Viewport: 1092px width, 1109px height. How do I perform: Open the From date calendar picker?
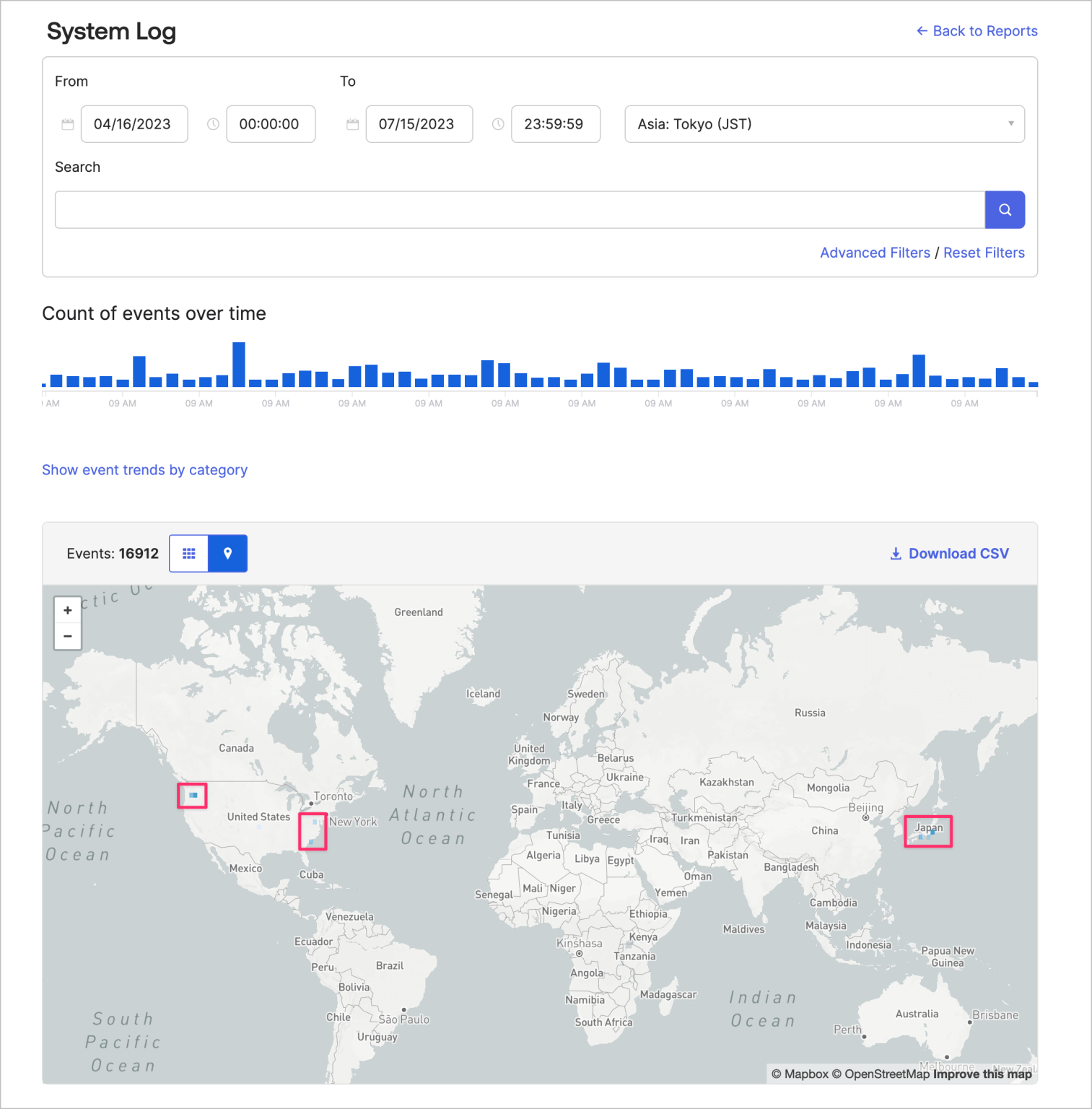coord(67,123)
